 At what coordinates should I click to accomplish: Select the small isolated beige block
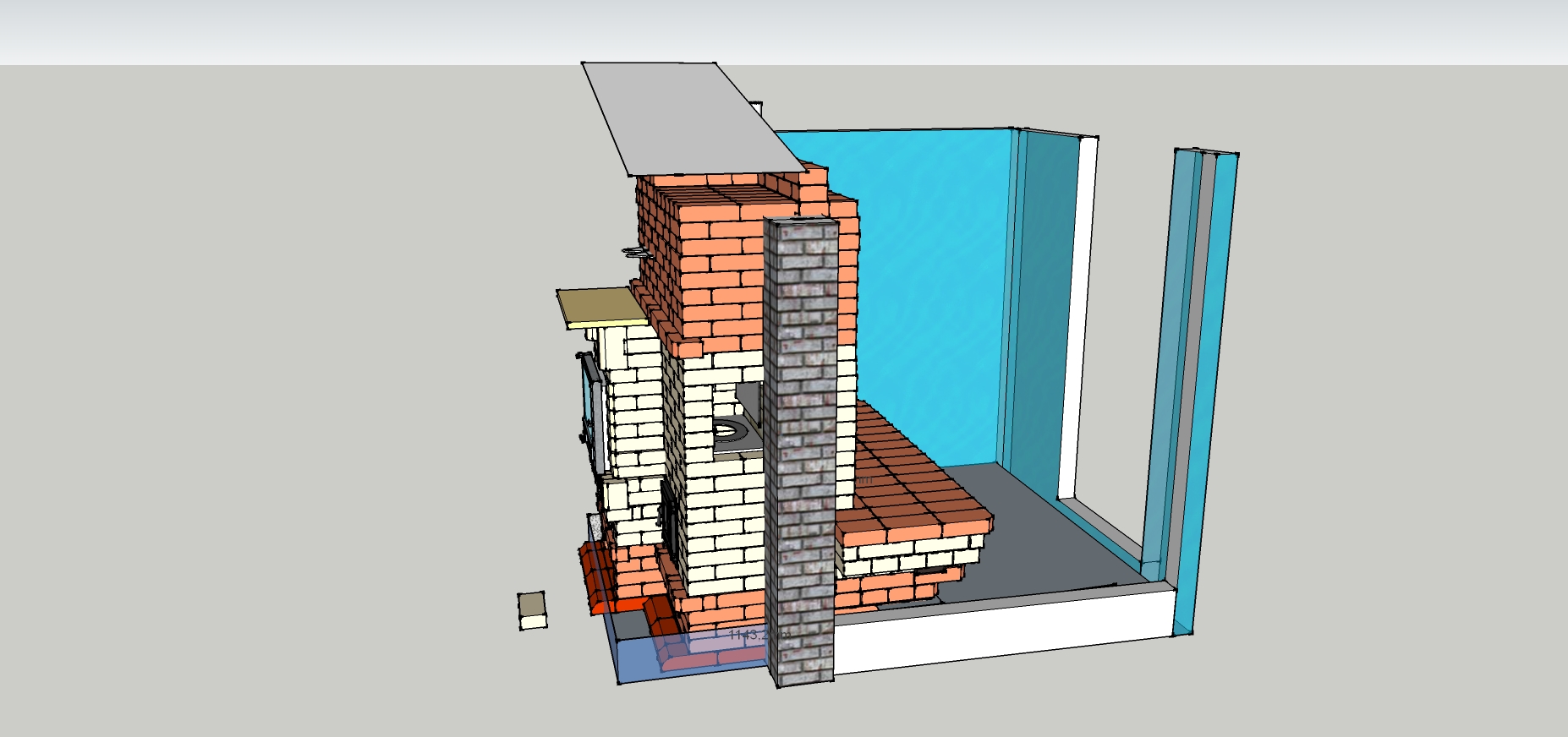[532, 610]
